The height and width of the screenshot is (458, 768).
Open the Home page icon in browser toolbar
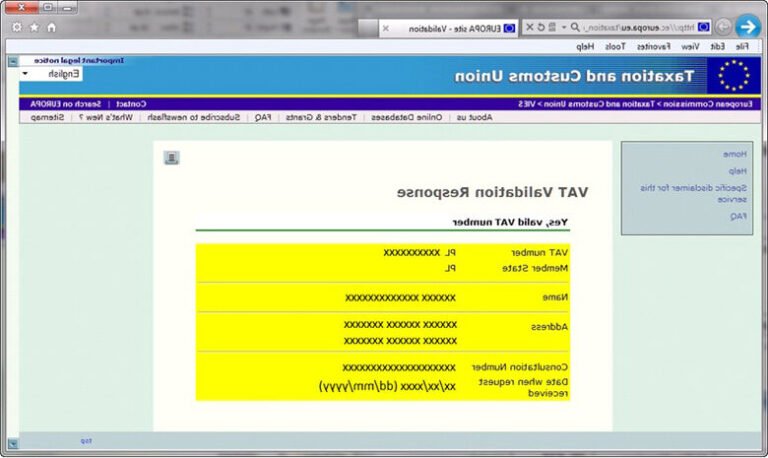click(x=51, y=27)
